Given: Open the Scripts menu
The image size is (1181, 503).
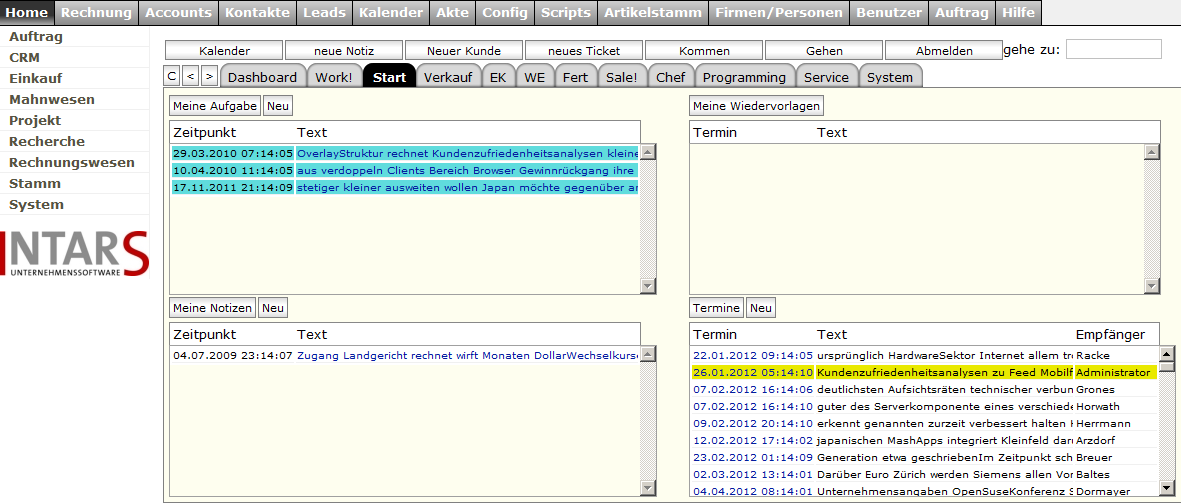Looking at the screenshot, I should (x=566, y=12).
